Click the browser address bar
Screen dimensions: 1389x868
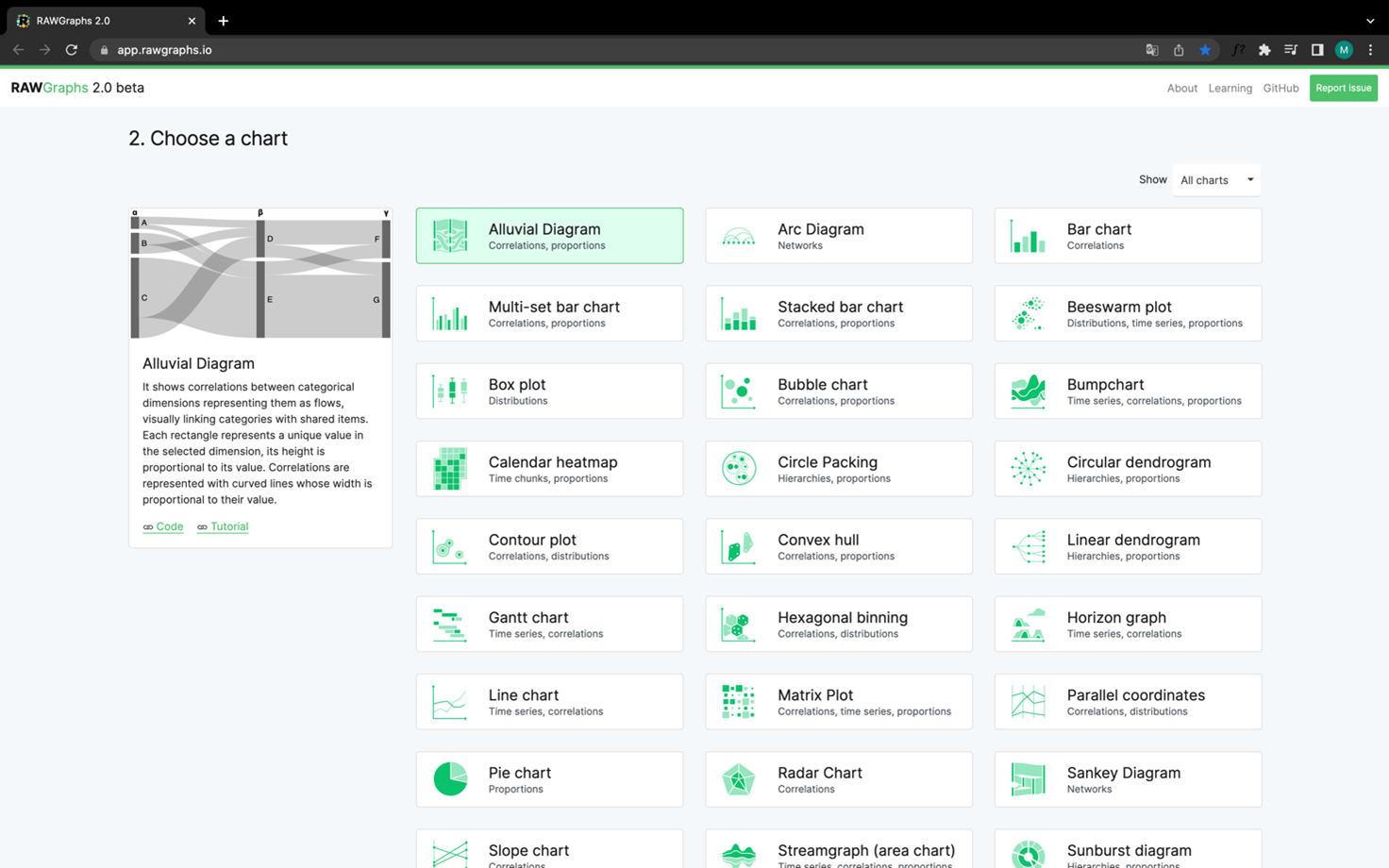click(x=613, y=50)
